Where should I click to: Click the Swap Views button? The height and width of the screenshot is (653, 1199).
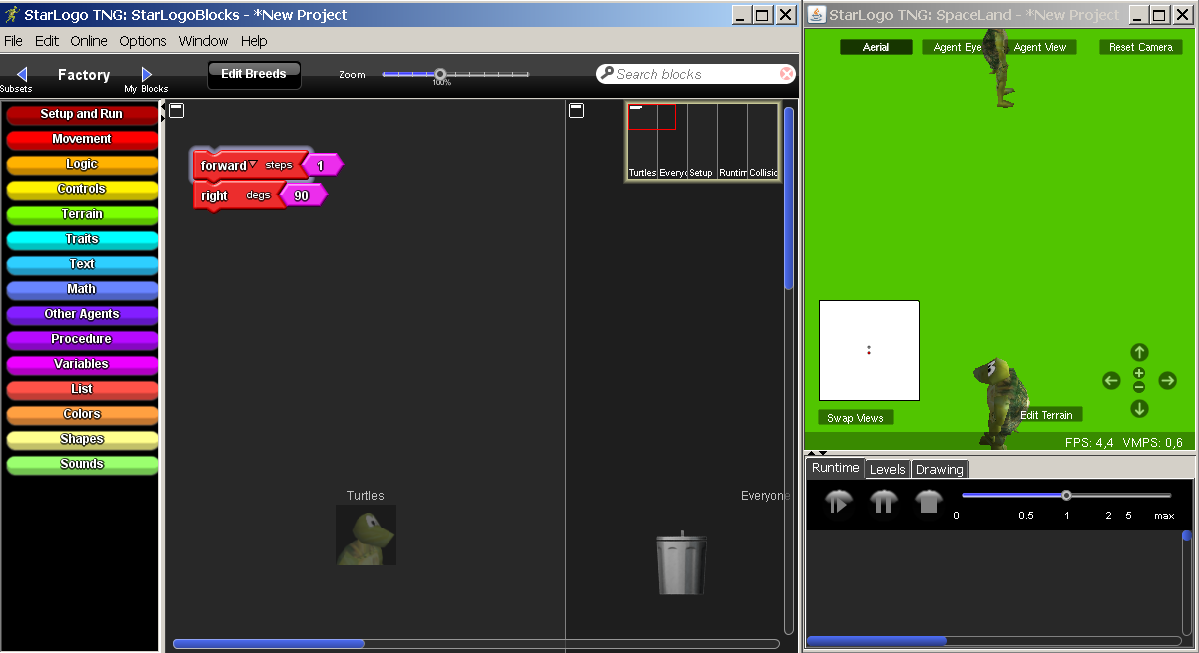[855, 418]
